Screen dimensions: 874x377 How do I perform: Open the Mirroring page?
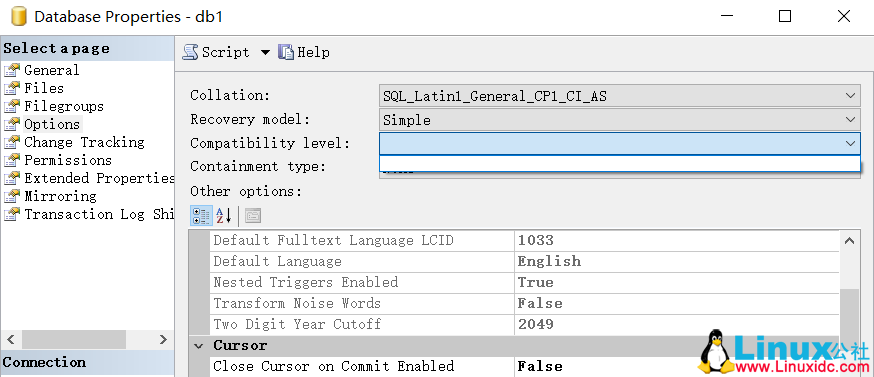(60, 196)
